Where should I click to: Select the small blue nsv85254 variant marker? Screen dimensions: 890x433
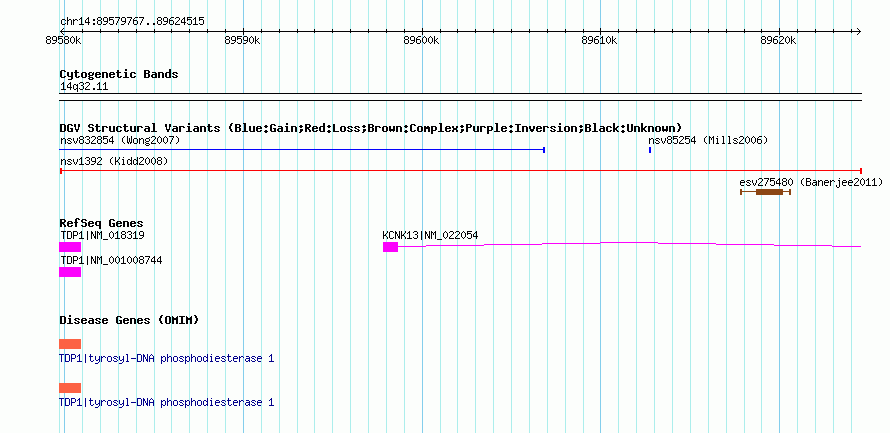pyautogui.click(x=650, y=150)
